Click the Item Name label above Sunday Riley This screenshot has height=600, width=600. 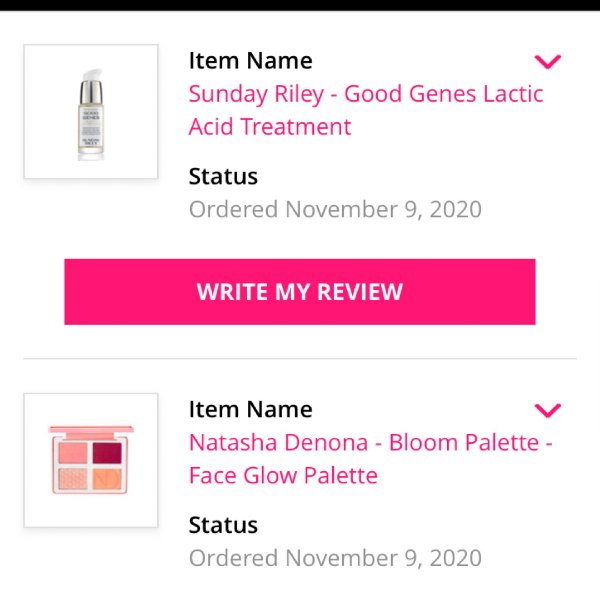[251, 61]
